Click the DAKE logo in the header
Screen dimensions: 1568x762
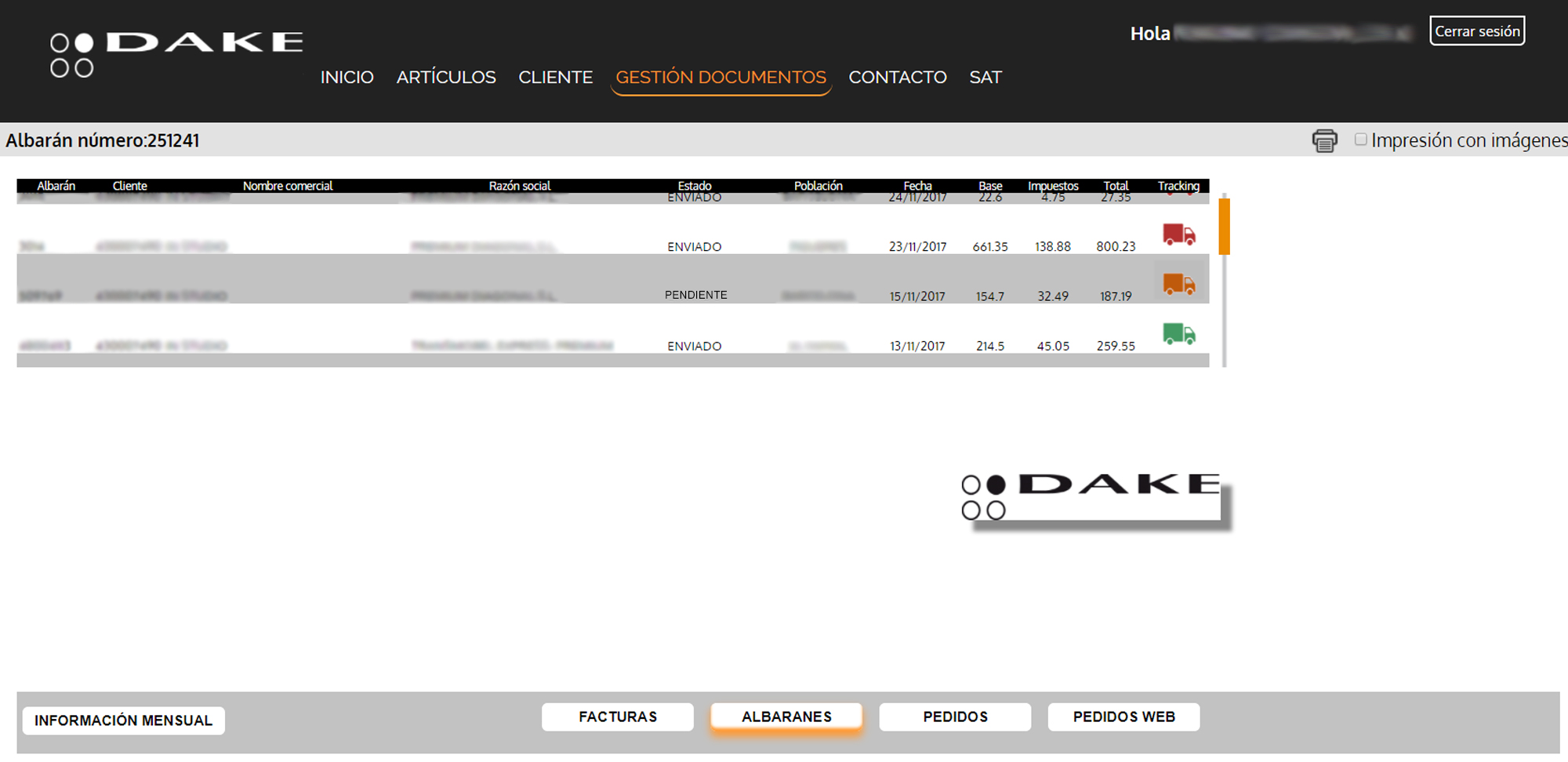176,53
